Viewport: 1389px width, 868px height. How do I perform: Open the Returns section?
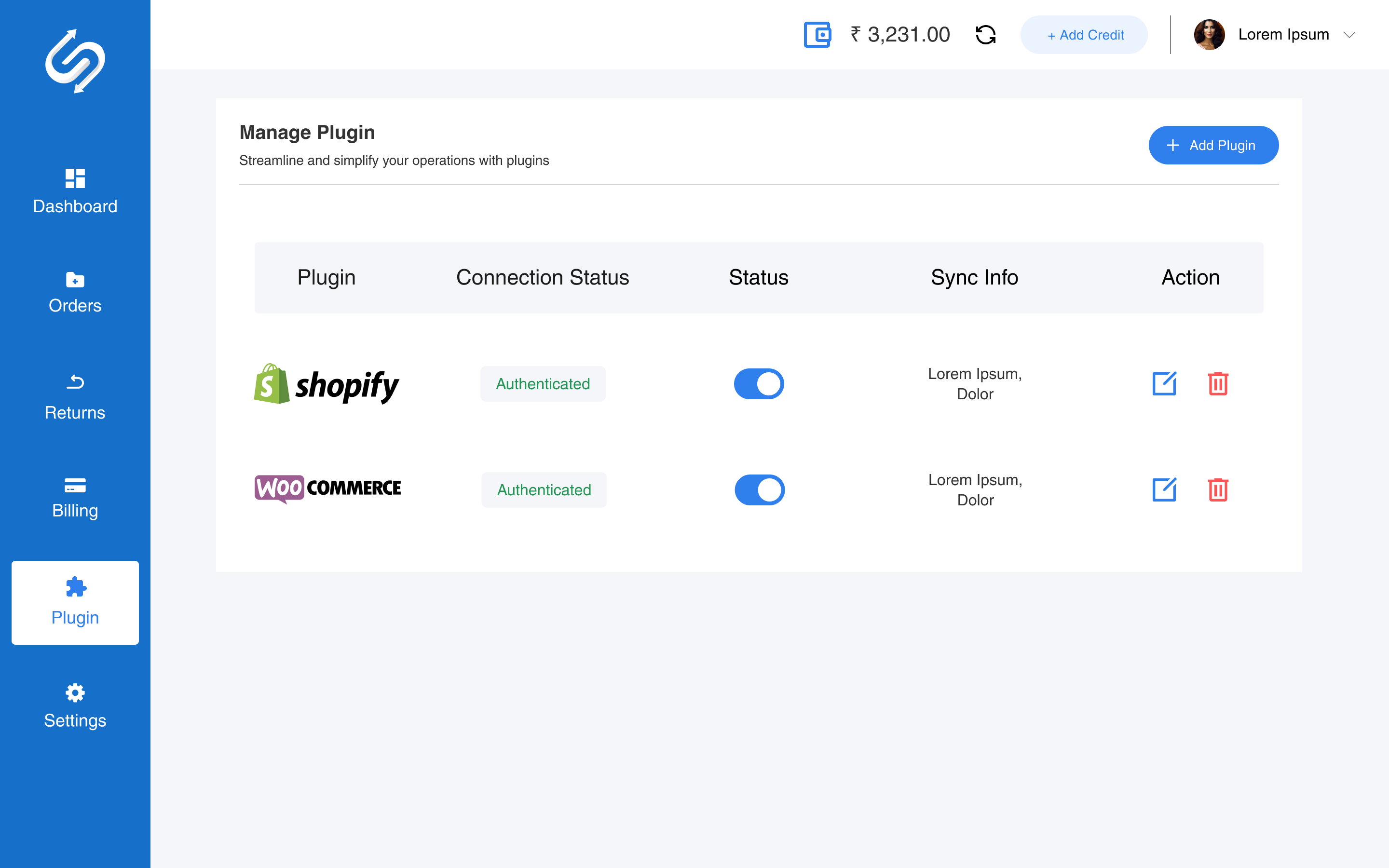[75, 397]
